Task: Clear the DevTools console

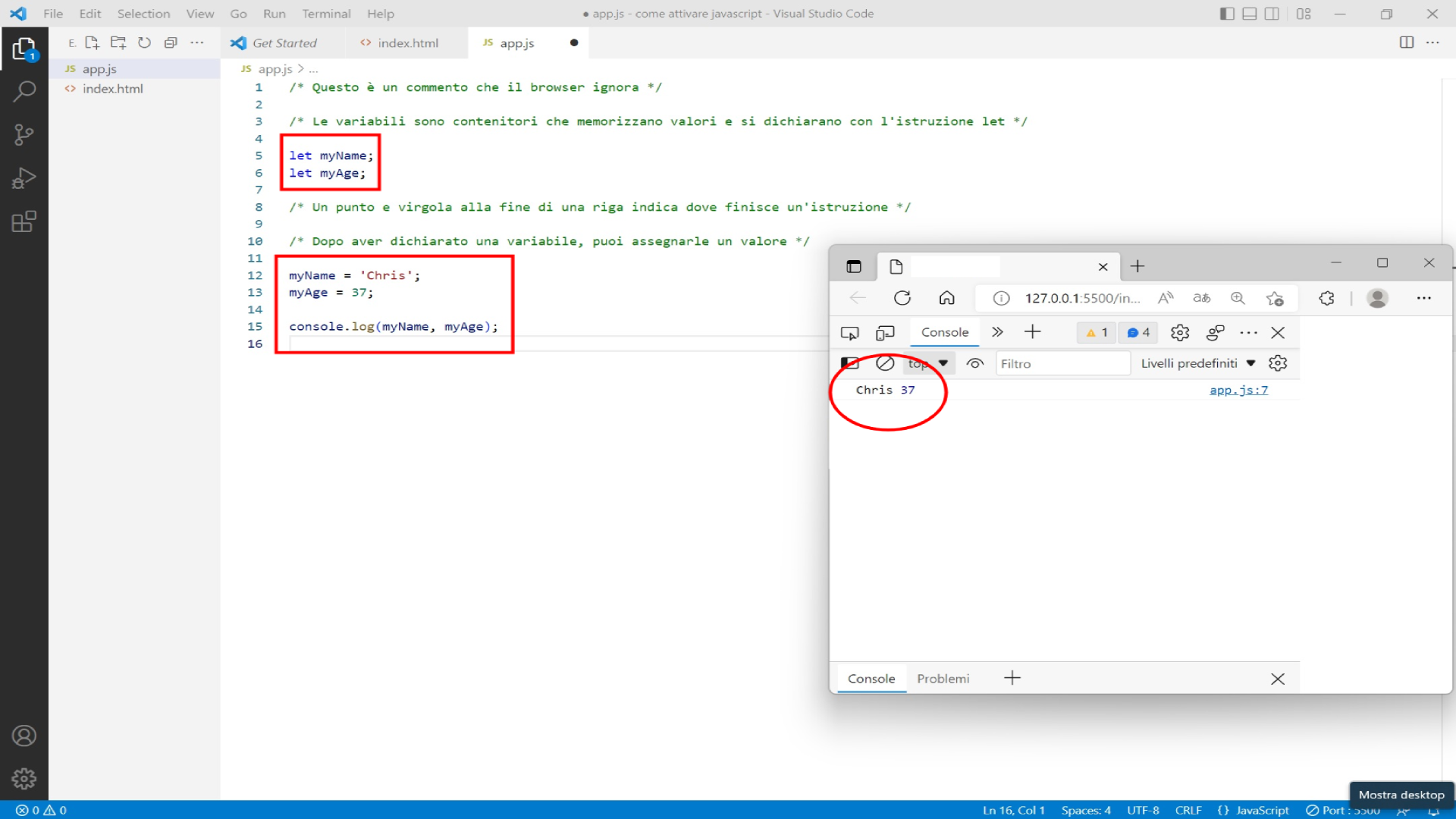Action: tap(885, 363)
